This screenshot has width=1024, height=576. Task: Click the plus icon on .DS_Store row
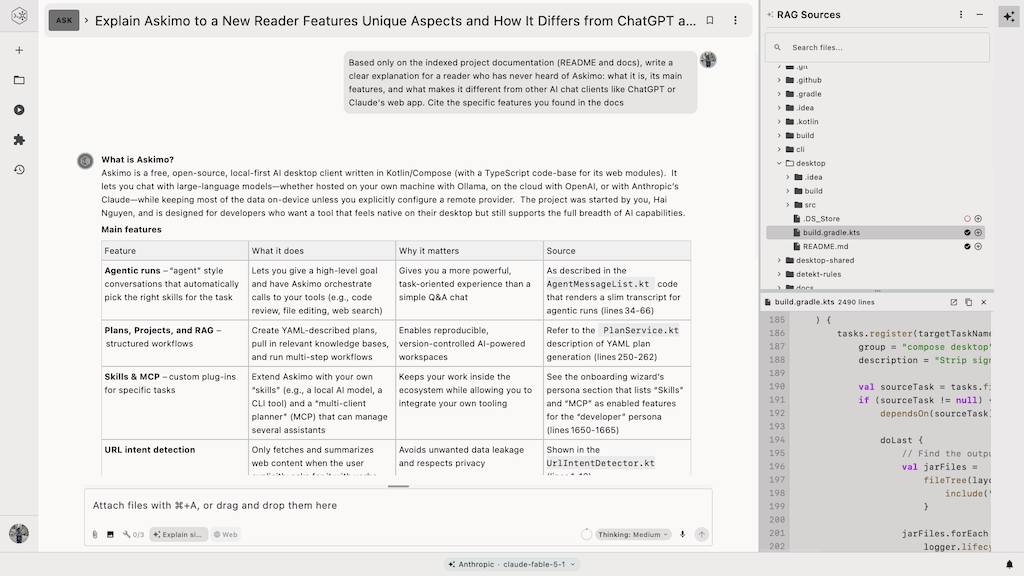tap(978, 219)
